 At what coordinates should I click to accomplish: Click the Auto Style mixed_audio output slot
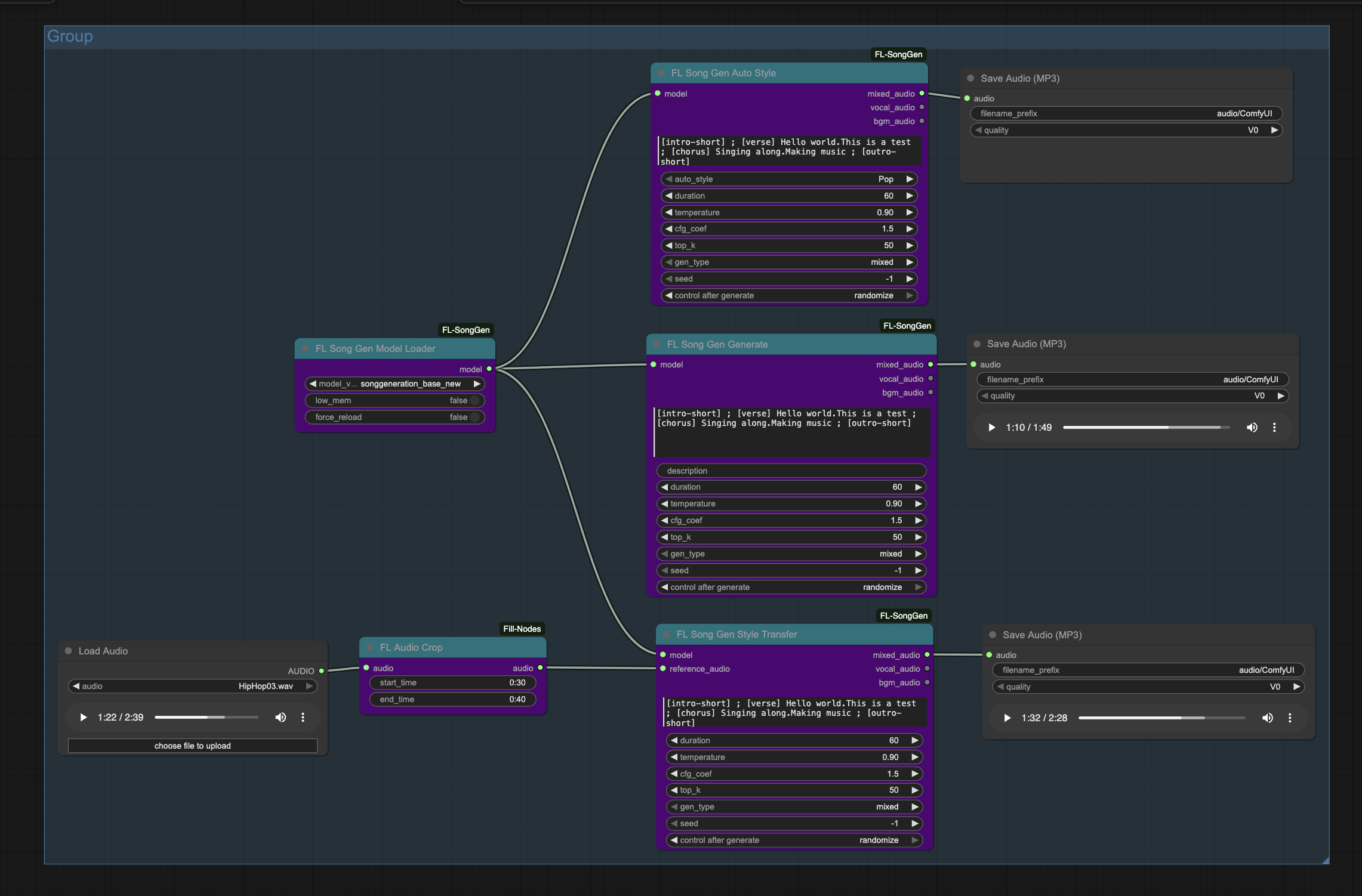922,94
